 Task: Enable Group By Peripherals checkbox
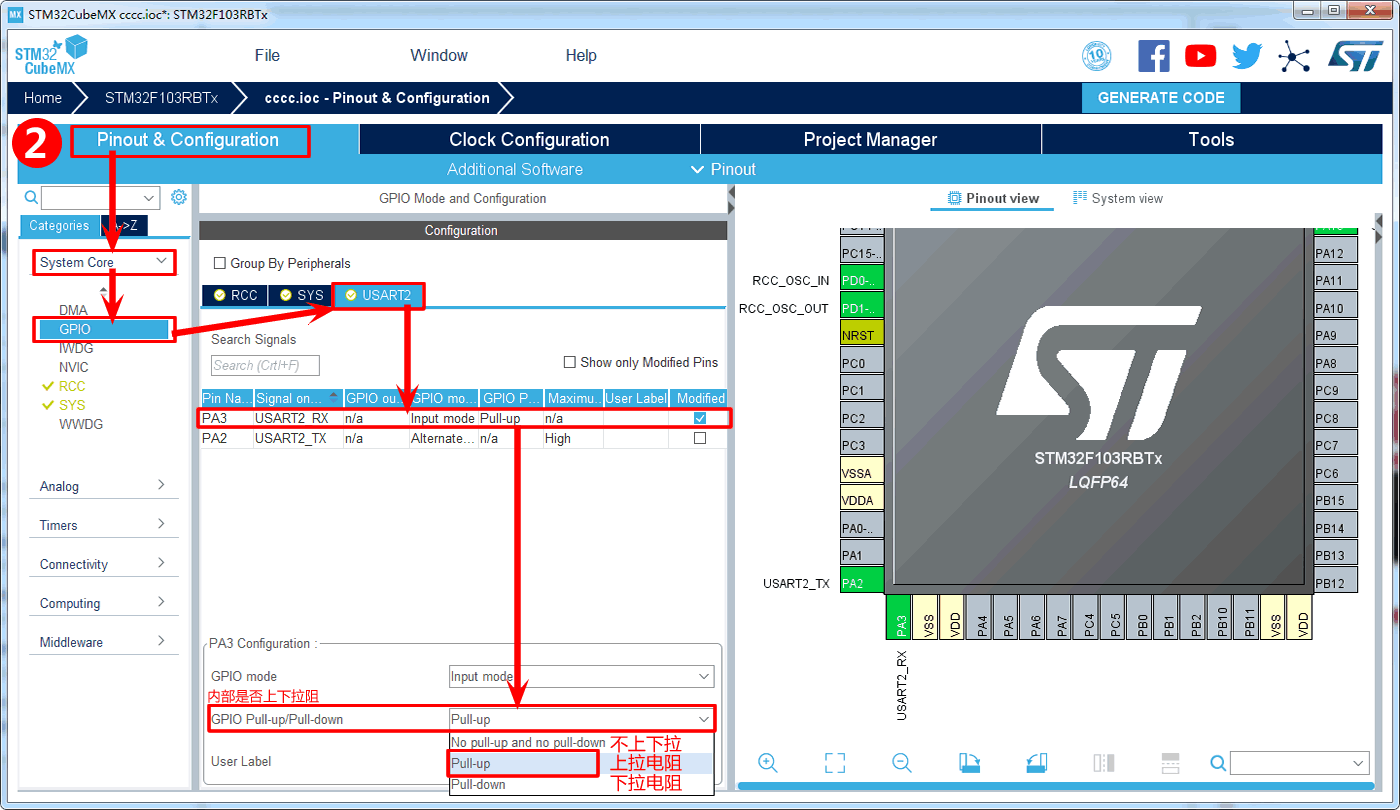[x=220, y=264]
